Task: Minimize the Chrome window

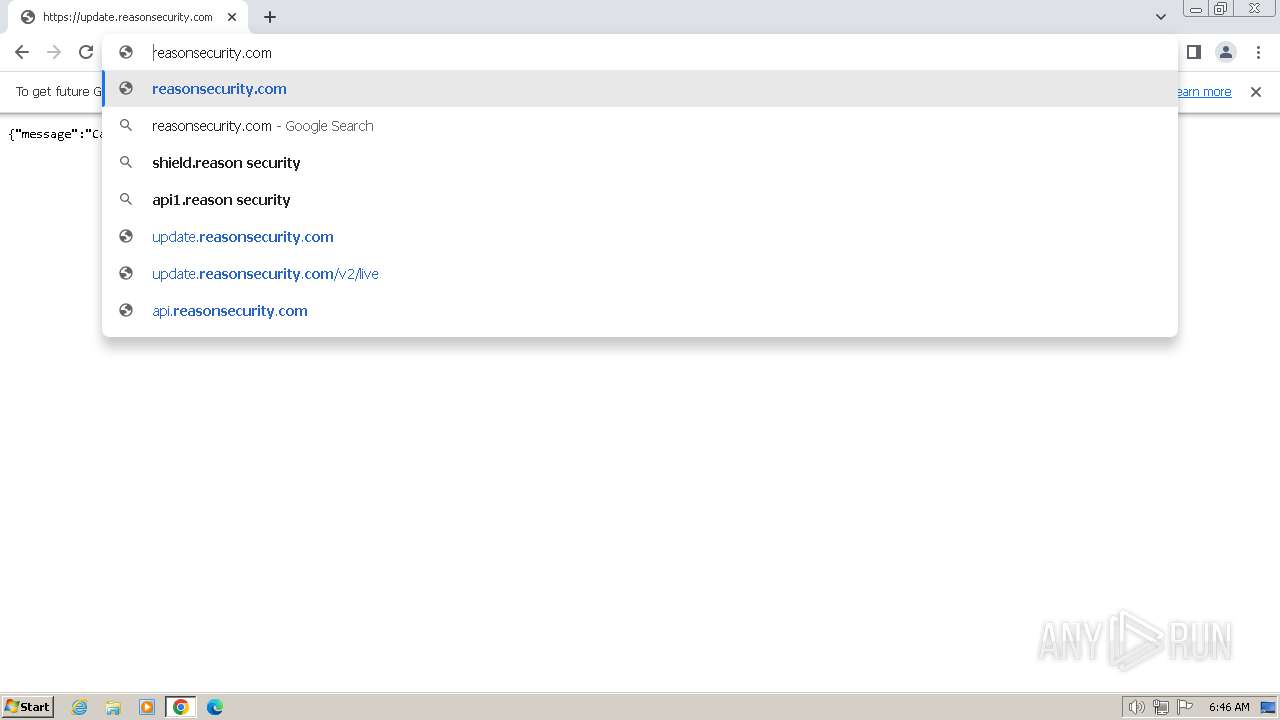Action: tap(1196, 9)
